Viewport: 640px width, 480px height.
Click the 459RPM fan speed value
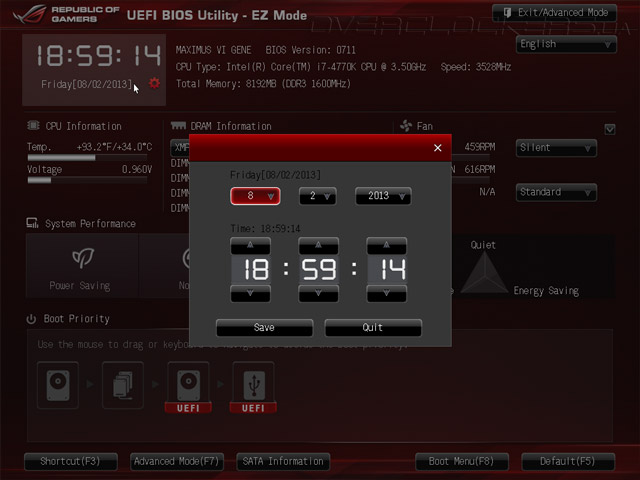480,147
